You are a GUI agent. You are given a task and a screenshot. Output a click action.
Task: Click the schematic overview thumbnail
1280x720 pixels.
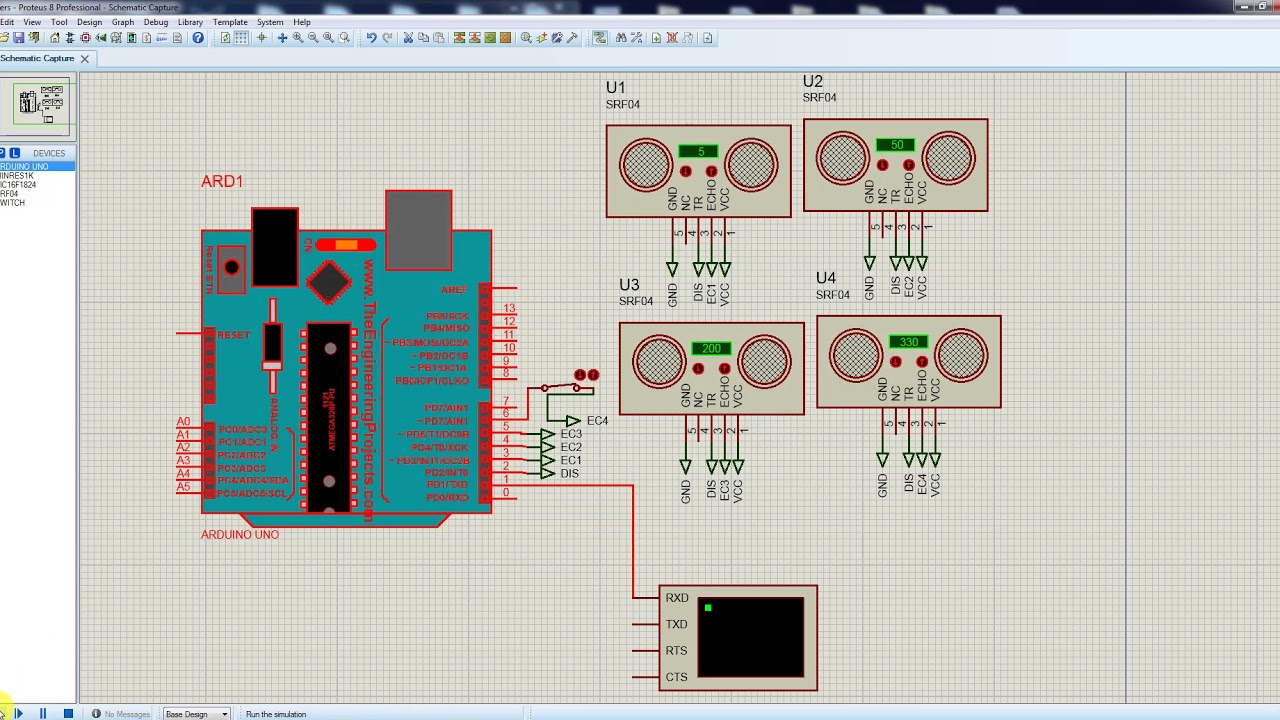(x=39, y=104)
